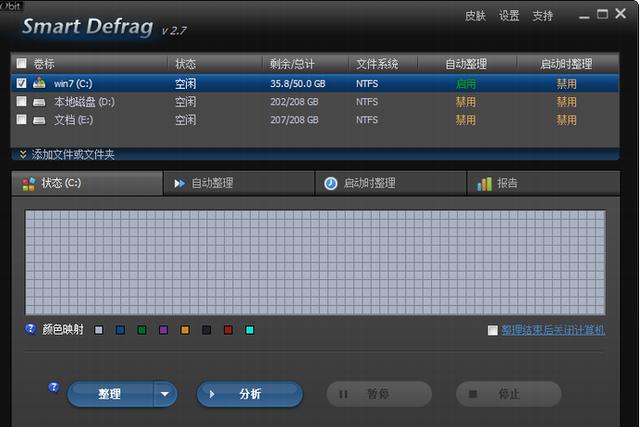Toggle 启动时整理 禁用 for 文档 (E:)
The image size is (640, 427).
(x=567, y=120)
